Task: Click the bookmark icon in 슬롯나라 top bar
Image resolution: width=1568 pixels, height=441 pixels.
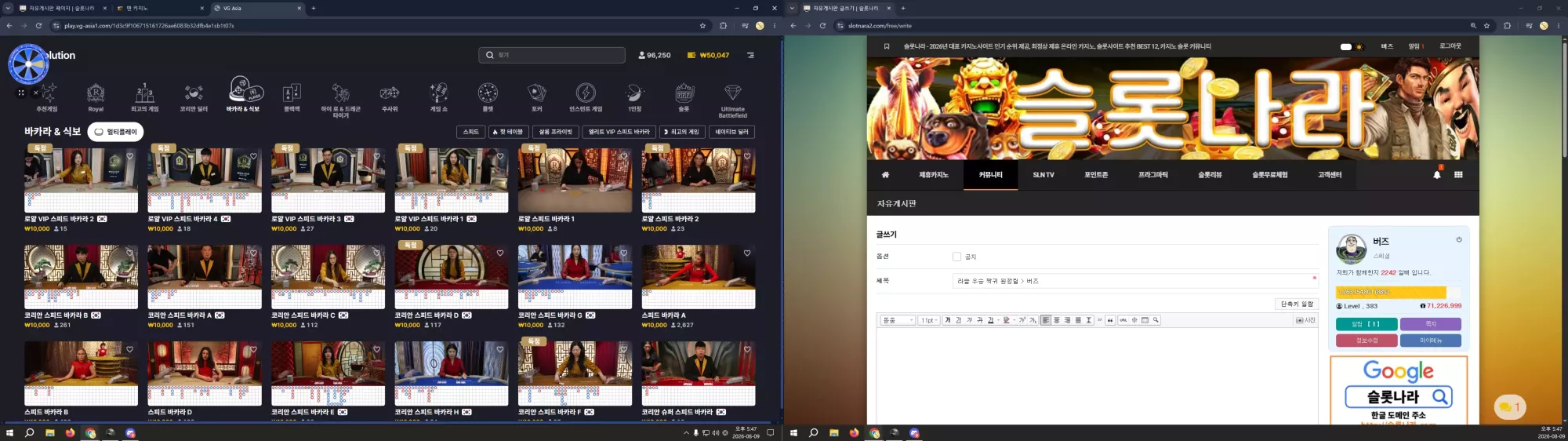Action: (x=887, y=46)
